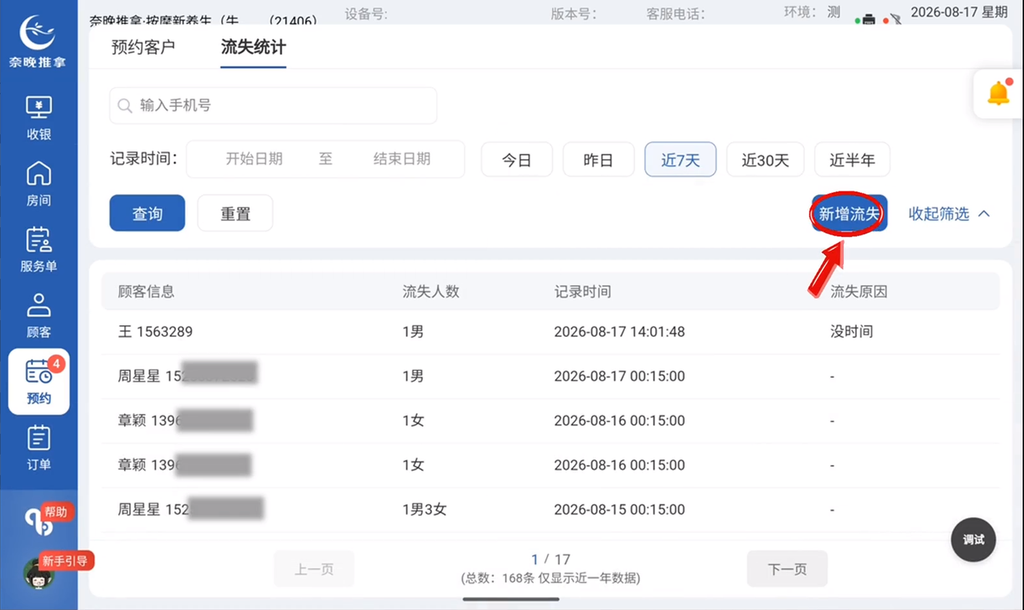Click the 流失人数 column header
The width and height of the screenshot is (1024, 610).
[x=431, y=291]
